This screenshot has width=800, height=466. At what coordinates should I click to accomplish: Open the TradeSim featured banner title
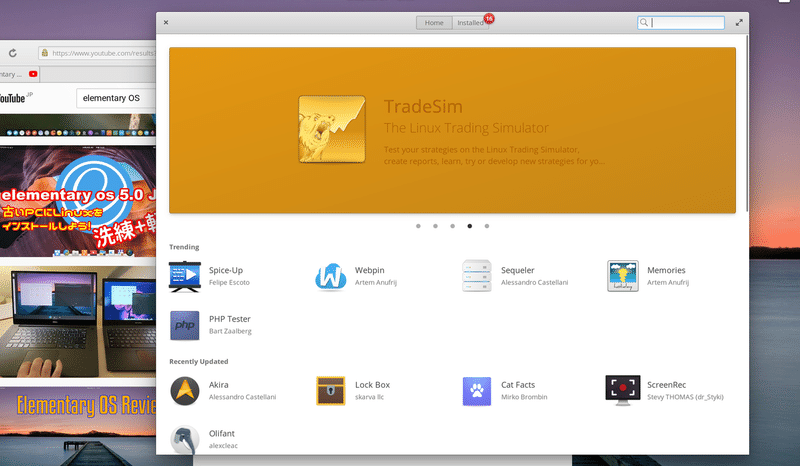point(423,107)
